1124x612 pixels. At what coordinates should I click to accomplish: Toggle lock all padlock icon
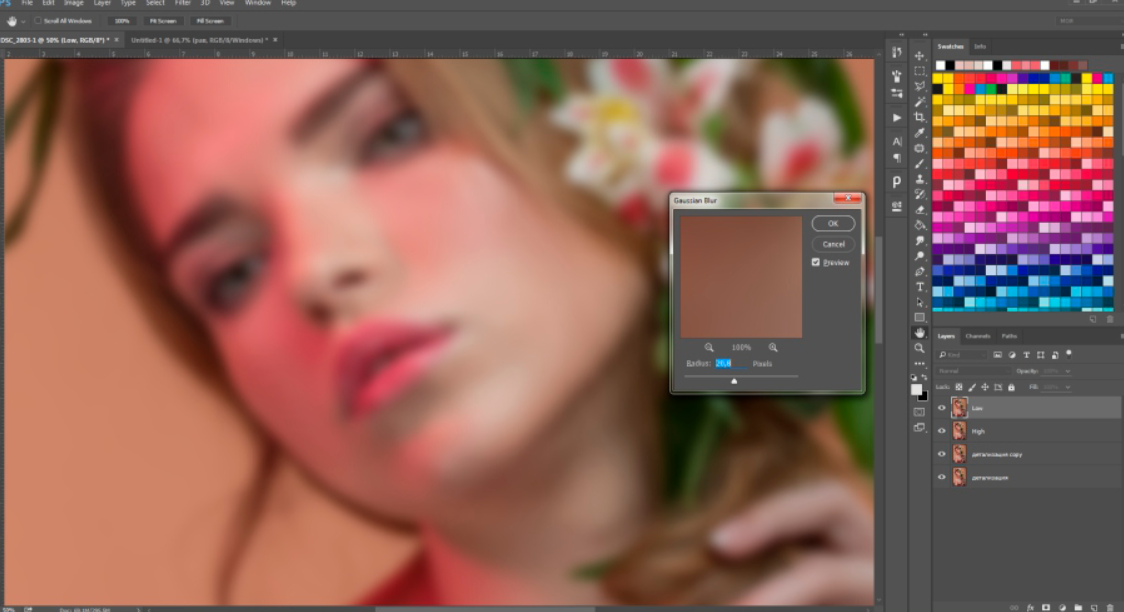(1011, 387)
